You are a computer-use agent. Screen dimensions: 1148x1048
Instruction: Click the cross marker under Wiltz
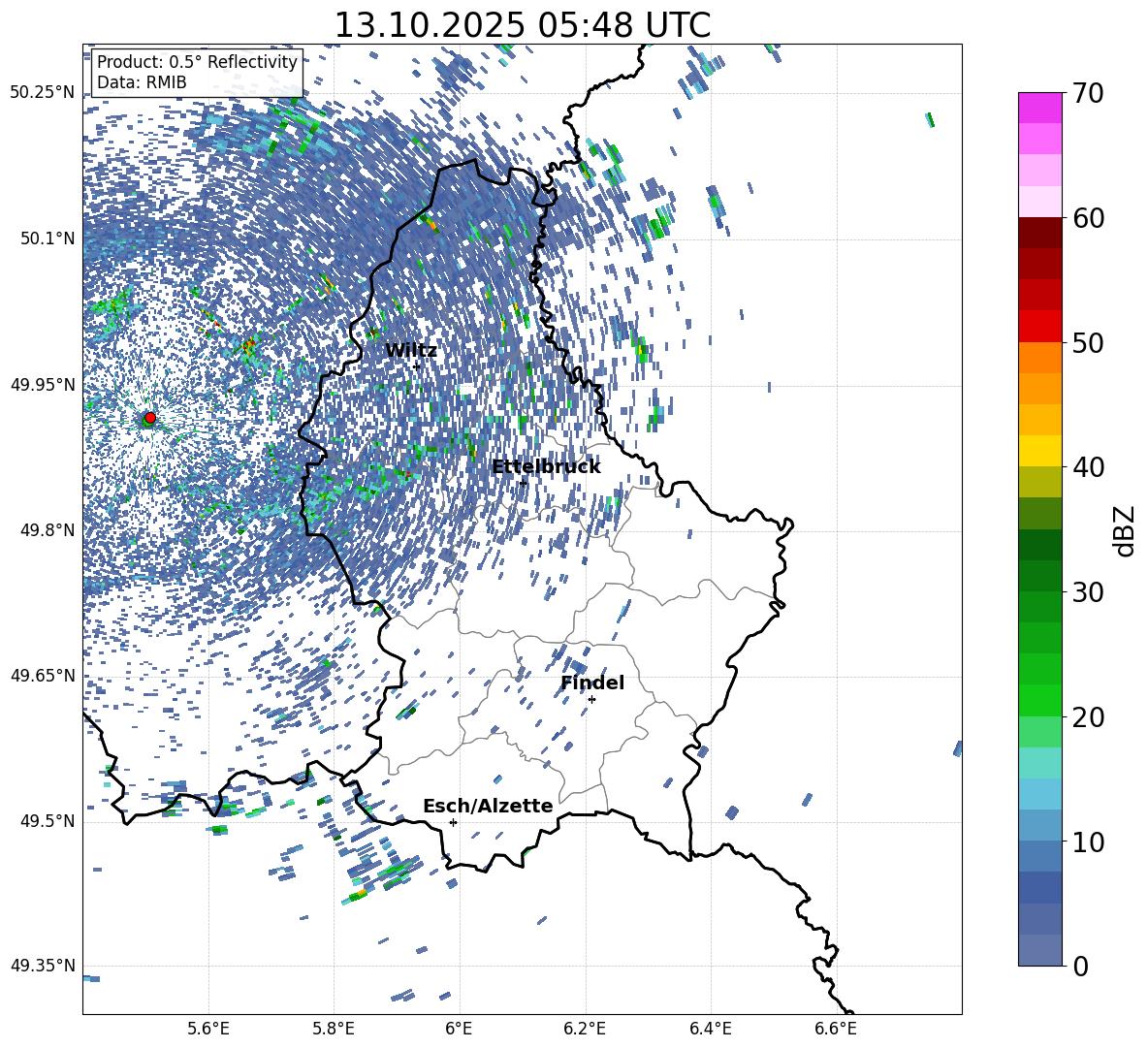point(417,365)
